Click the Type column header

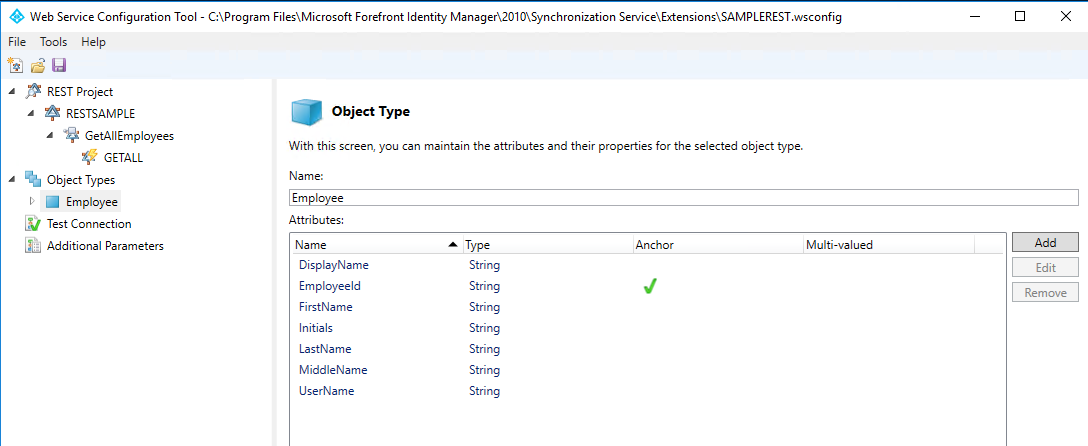point(547,244)
